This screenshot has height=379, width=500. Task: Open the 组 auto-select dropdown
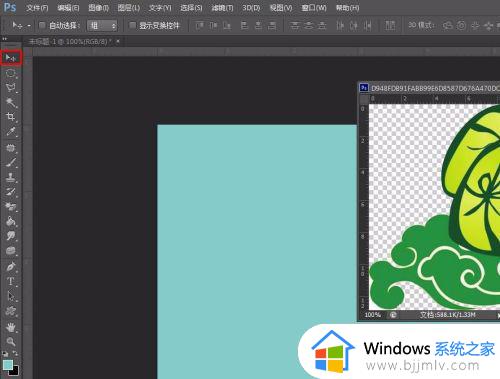(102, 26)
